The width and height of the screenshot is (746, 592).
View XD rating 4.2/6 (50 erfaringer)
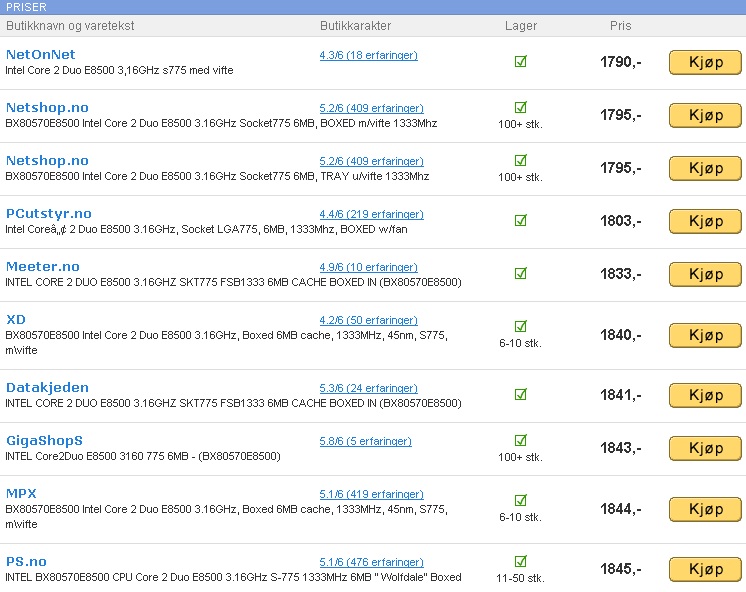tap(368, 320)
